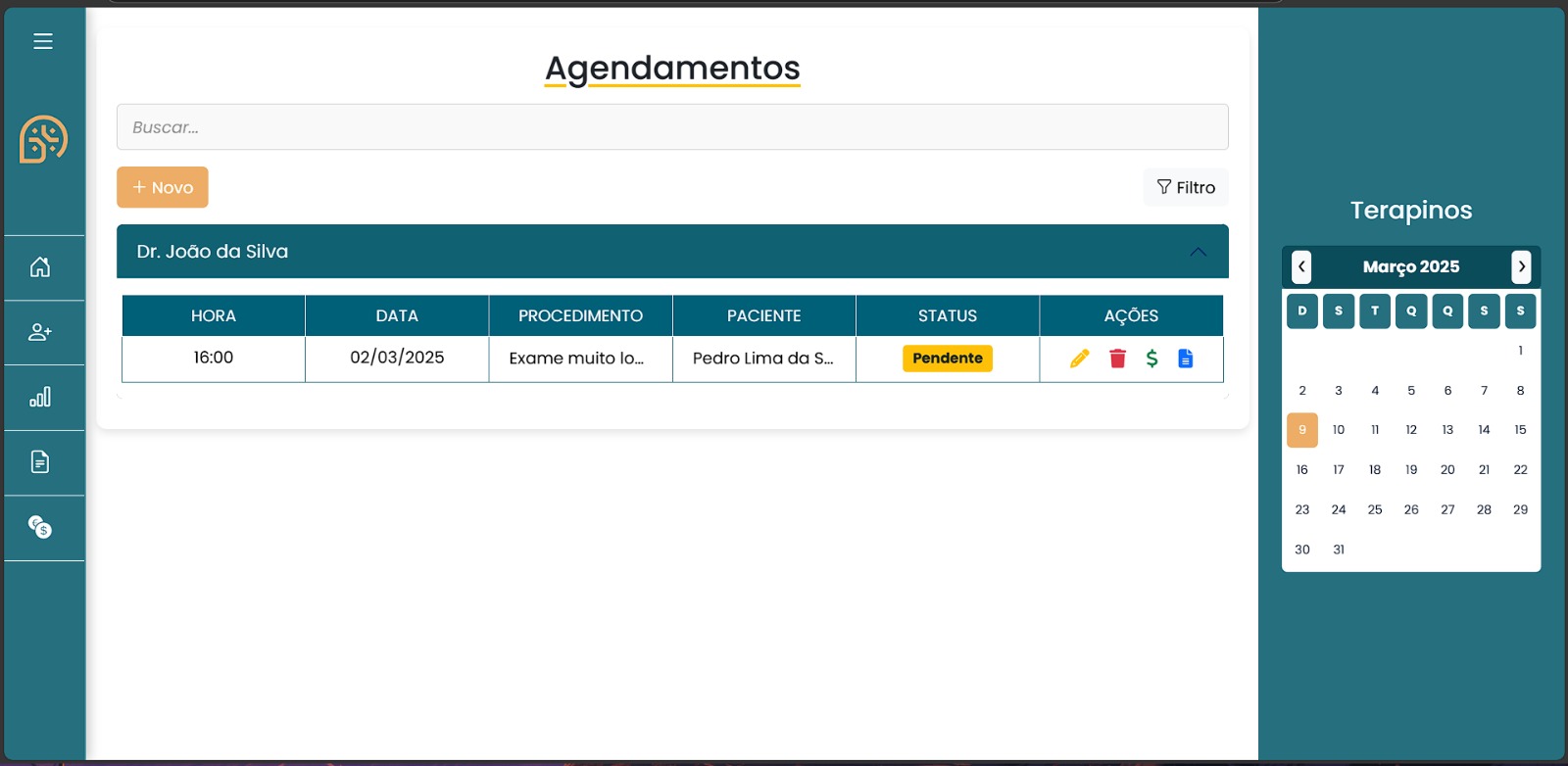Open the bar chart reports icon
The height and width of the screenshot is (766, 1568).
[x=40, y=397]
